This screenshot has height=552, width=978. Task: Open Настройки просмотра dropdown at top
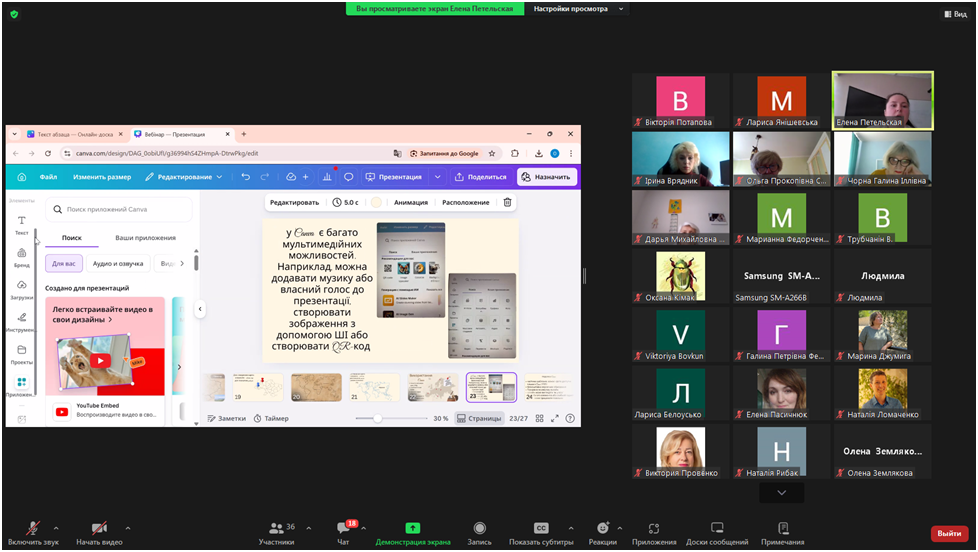click(576, 9)
